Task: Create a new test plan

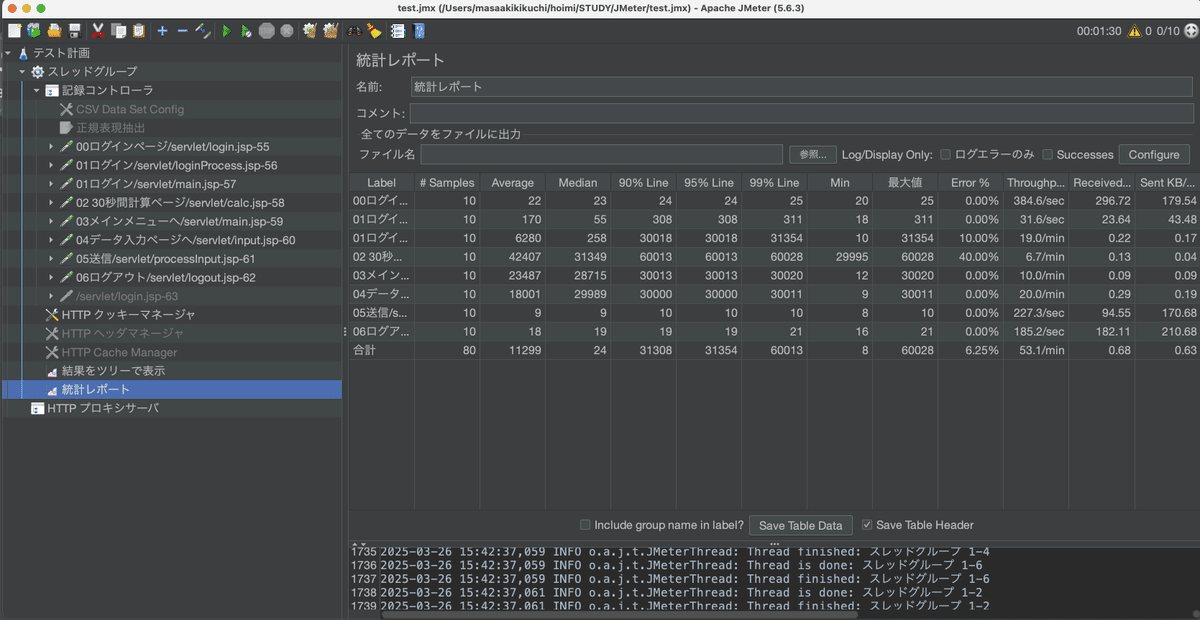Action: pos(12,31)
